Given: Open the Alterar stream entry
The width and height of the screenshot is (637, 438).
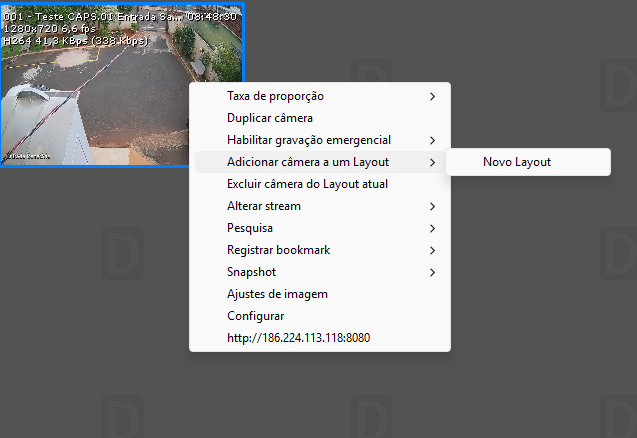Looking at the screenshot, I should coord(263,206).
